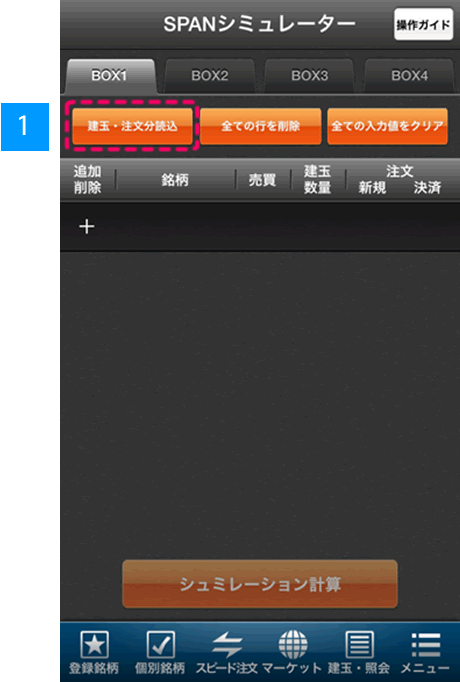
Task: Switch to the BOX2 tab
Action: (210, 76)
